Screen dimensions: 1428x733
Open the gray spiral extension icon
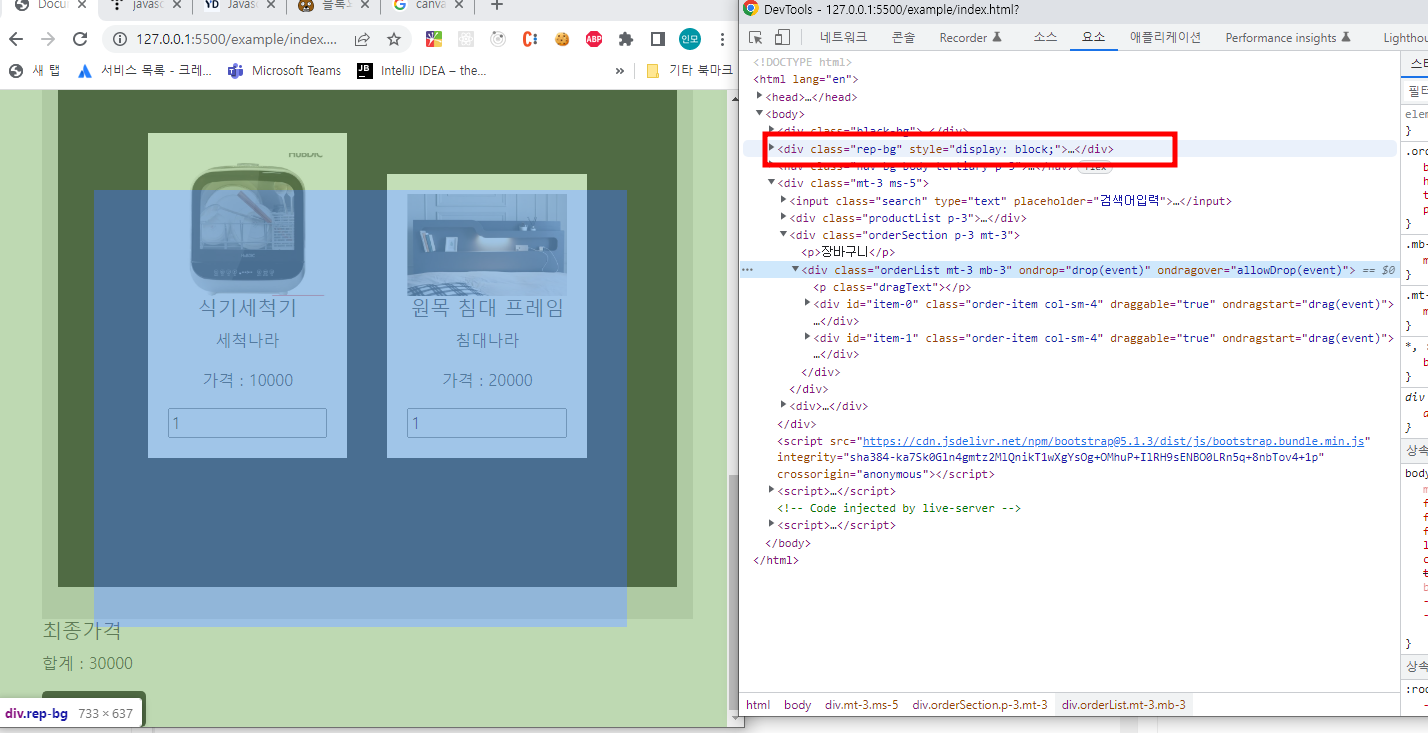tap(498, 40)
